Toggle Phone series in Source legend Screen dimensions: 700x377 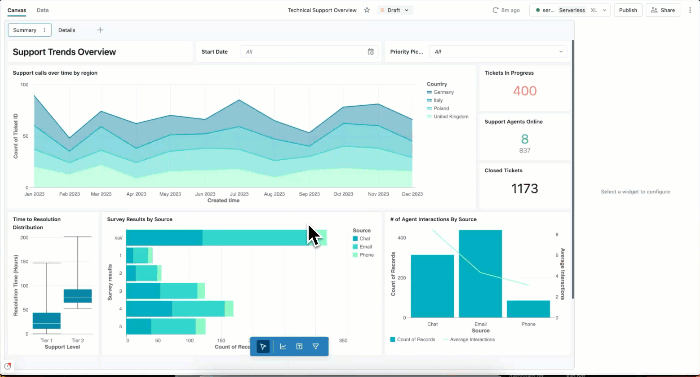pos(363,255)
